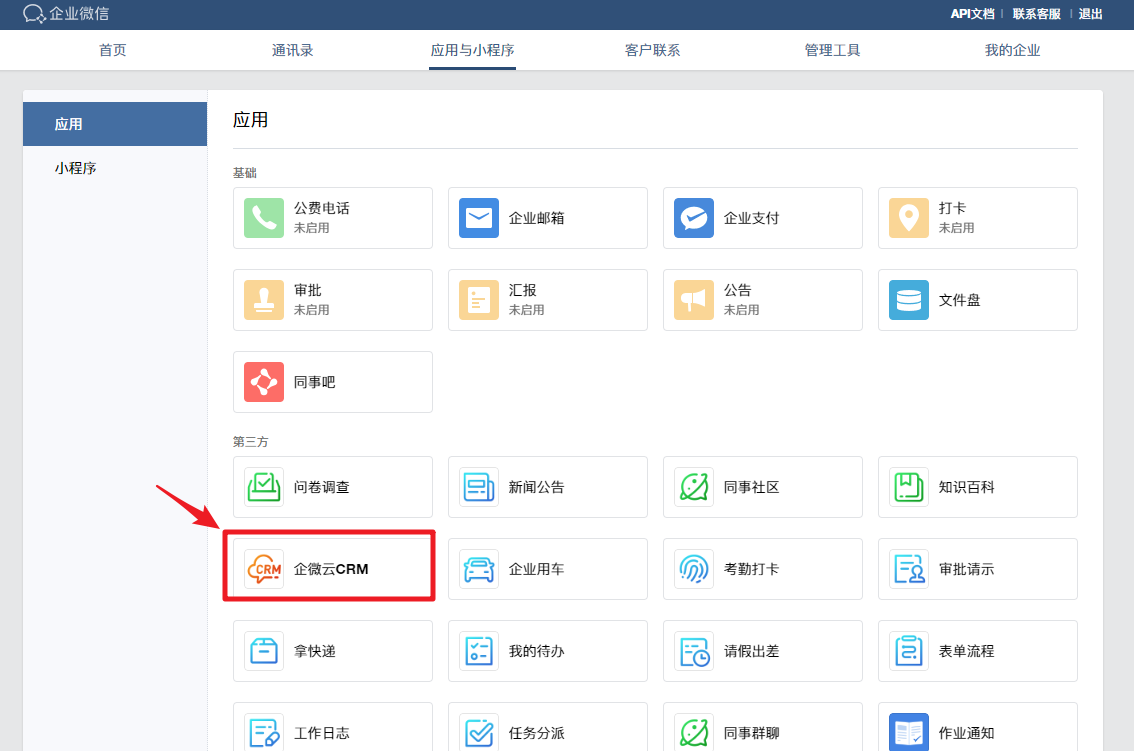This screenshot has height=751, width=1134.
Task: Click the 企业支付 blue chat icon
Action: point(694,218)
